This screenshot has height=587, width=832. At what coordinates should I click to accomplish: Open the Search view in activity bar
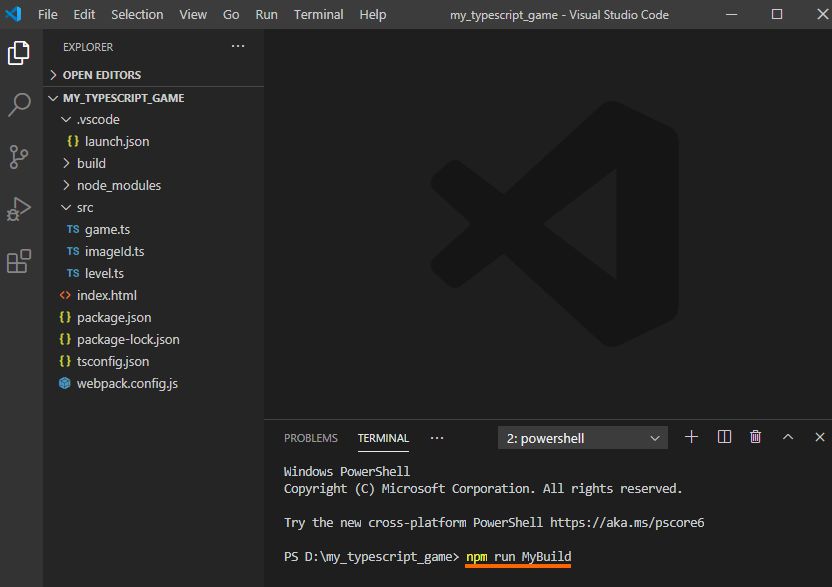point(19,105)
